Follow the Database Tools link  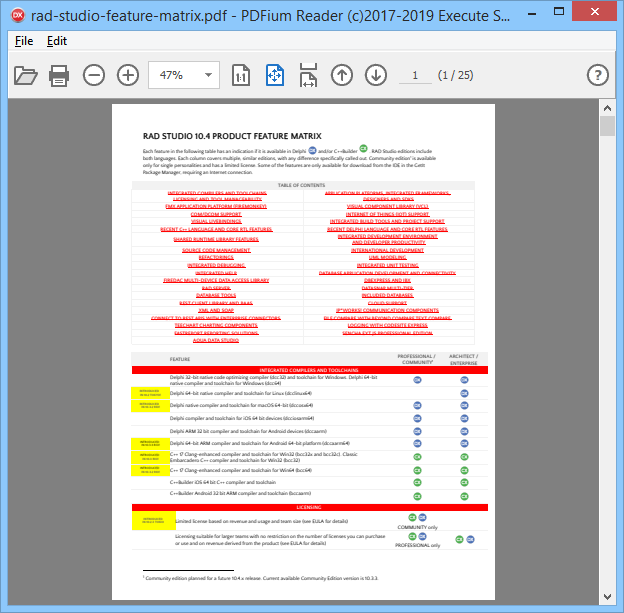(x=216, y=295)
